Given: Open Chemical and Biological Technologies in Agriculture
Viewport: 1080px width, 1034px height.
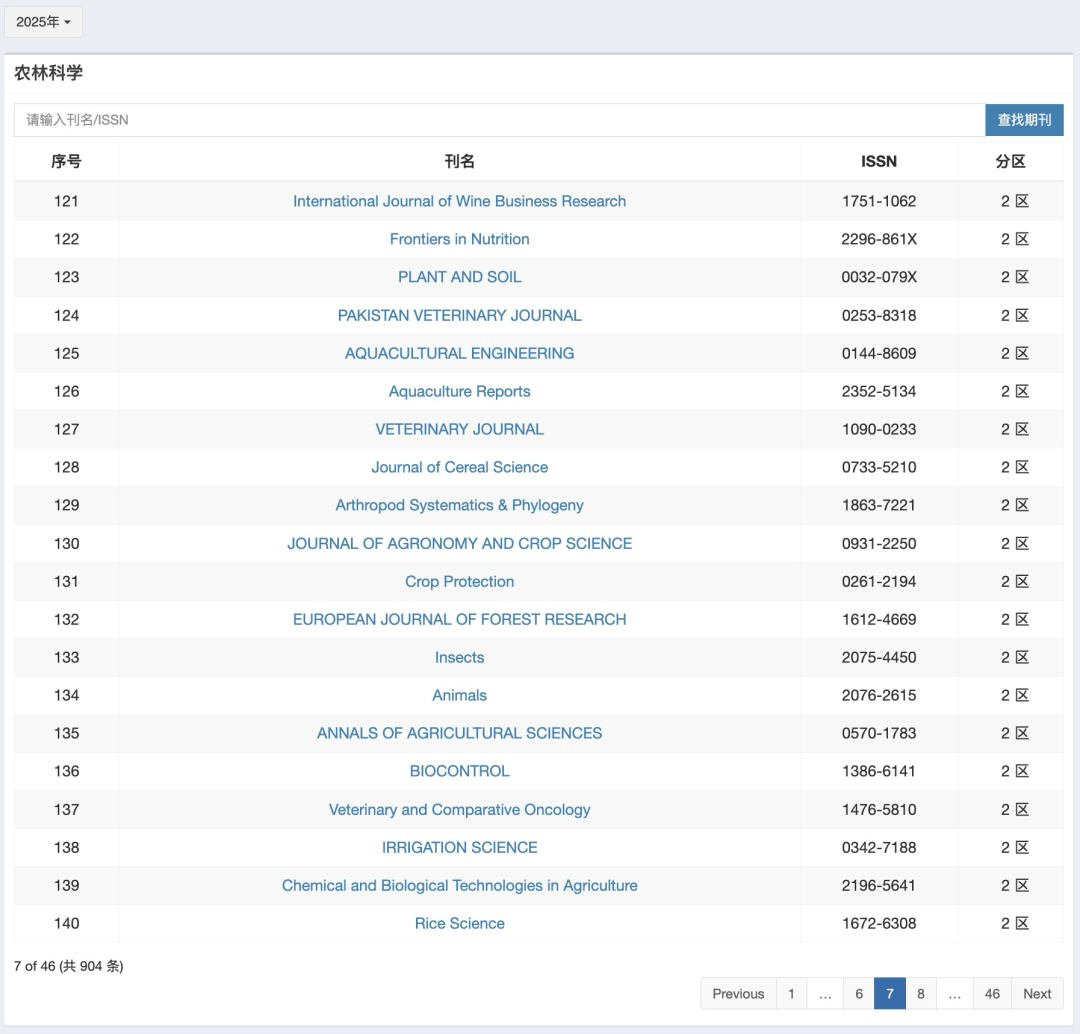Looking at the screenshot, I should 459,885.
